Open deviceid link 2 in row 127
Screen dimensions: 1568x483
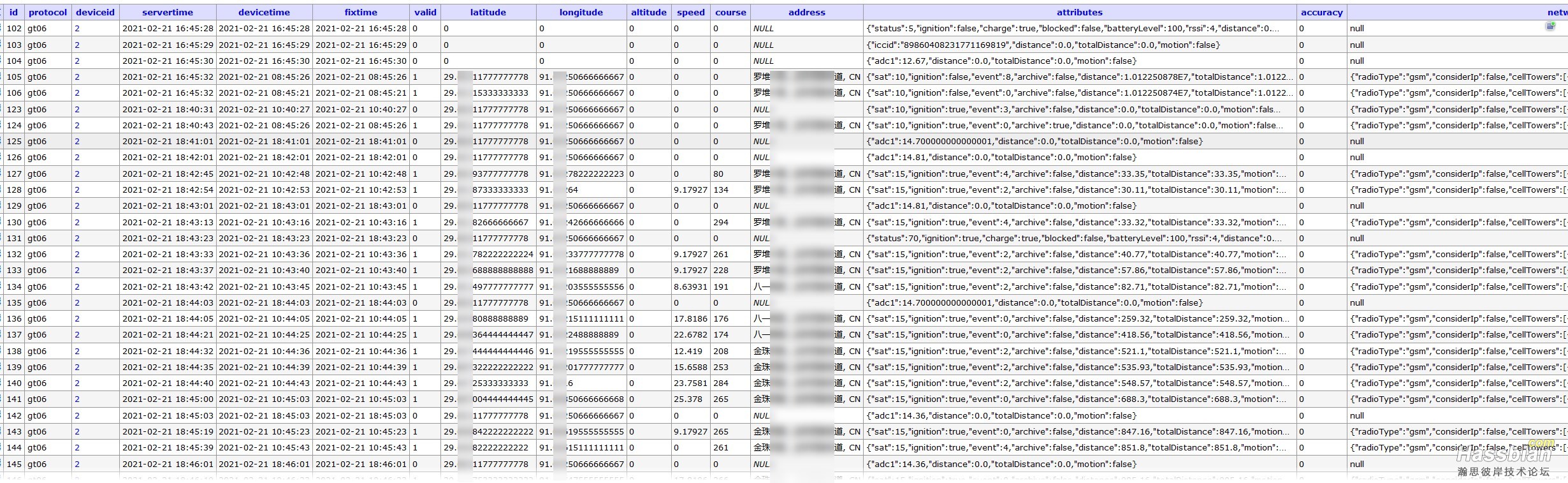77,174
